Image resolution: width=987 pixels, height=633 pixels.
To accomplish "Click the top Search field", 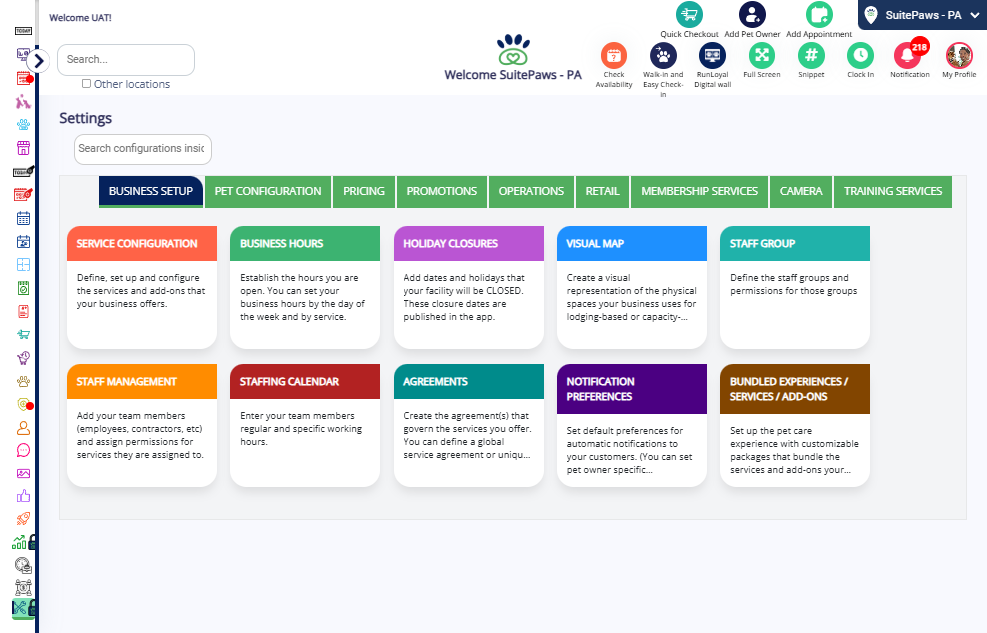I will point(126,60).
